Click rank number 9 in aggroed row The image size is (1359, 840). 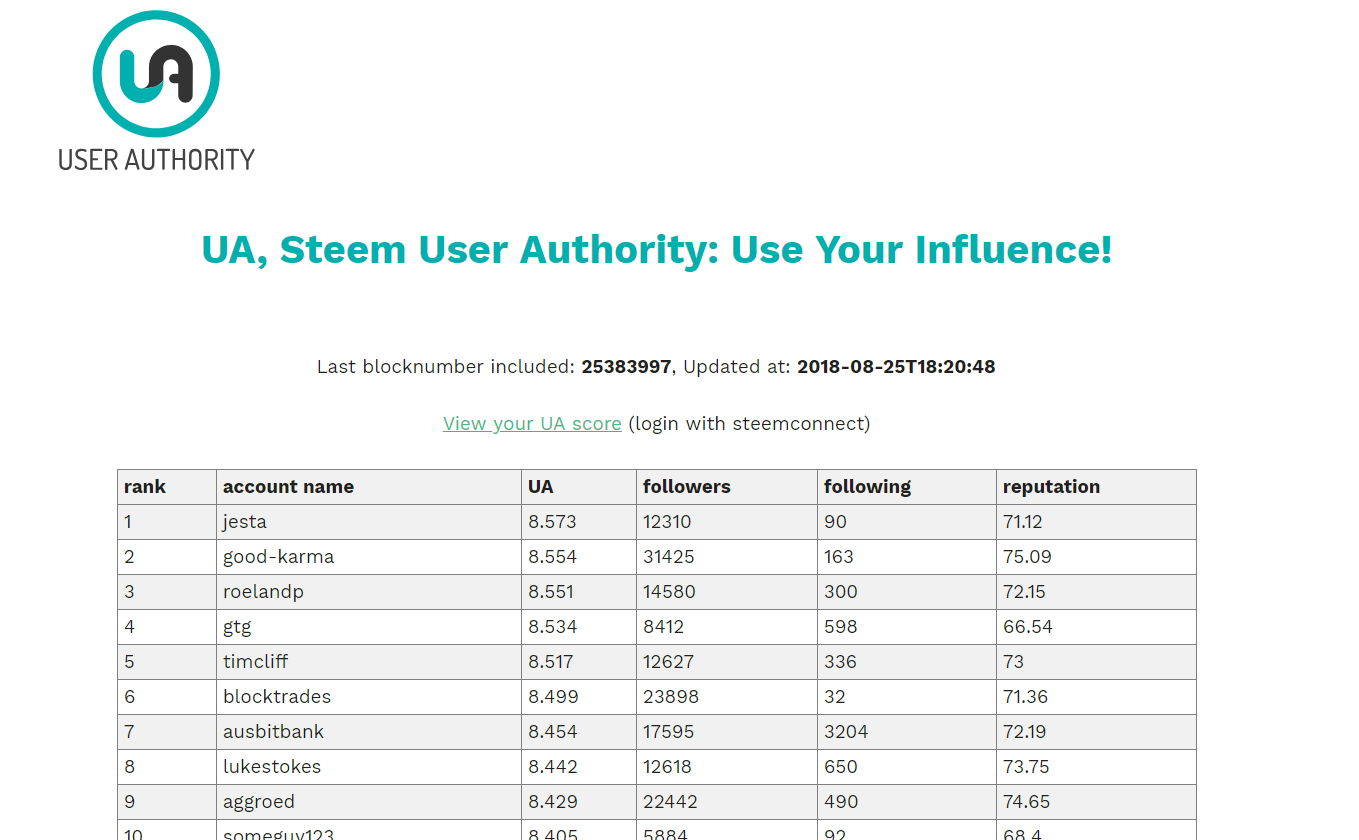click(129, 802)
